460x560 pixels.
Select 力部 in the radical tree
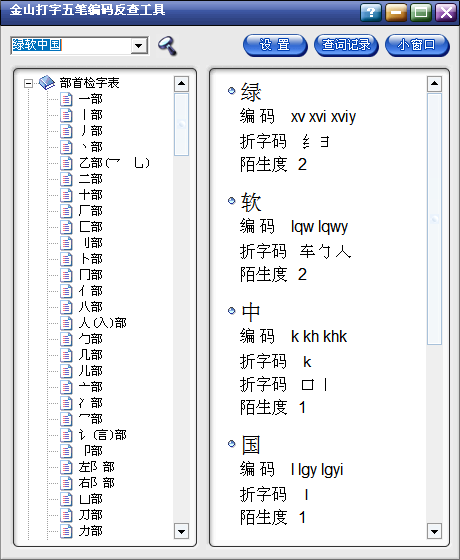tap(91, 531)
